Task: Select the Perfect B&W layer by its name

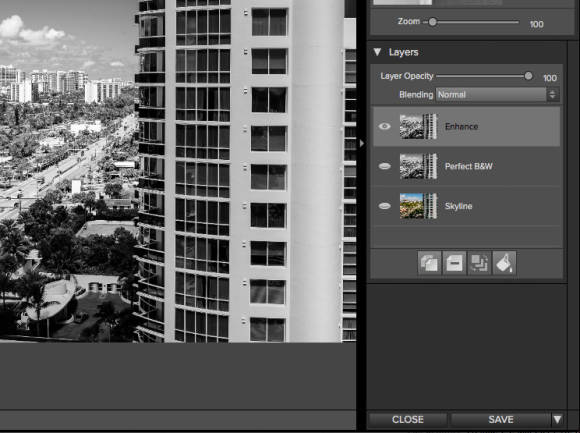Action: coord(468,166)
